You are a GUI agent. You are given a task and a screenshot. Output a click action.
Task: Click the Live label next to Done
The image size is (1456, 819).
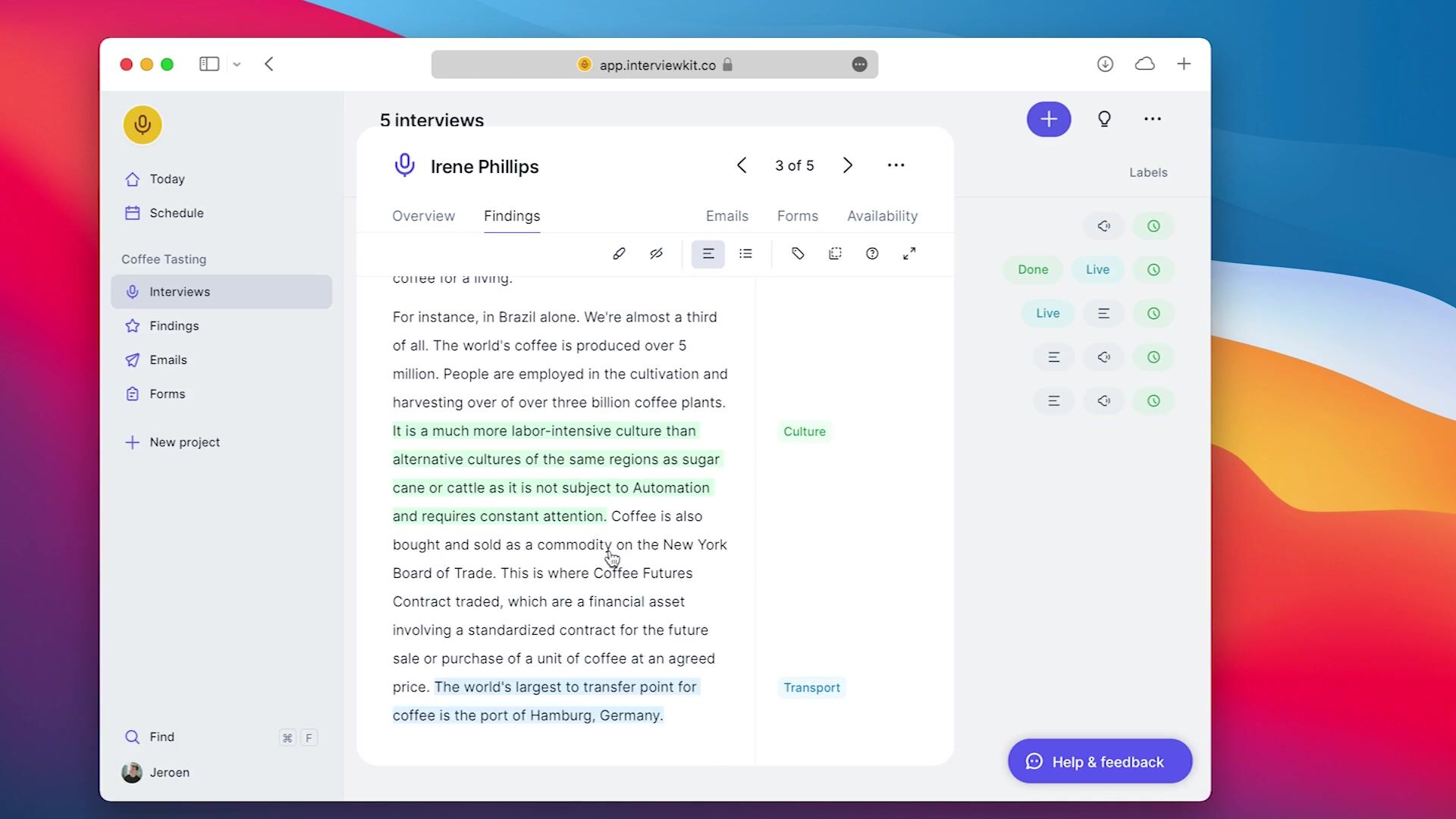tap(1097, 270)
